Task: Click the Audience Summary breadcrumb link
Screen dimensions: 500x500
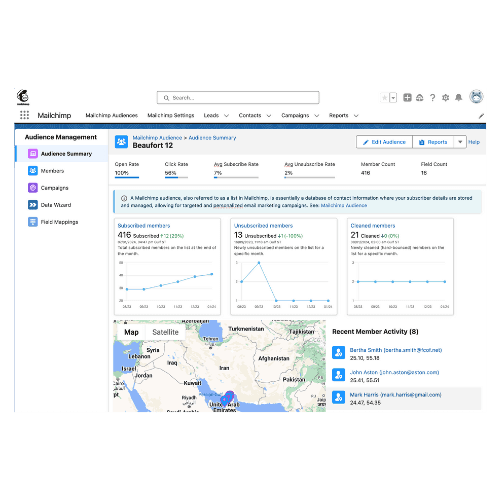Action: pyautogui.click(x=212, y=138)
